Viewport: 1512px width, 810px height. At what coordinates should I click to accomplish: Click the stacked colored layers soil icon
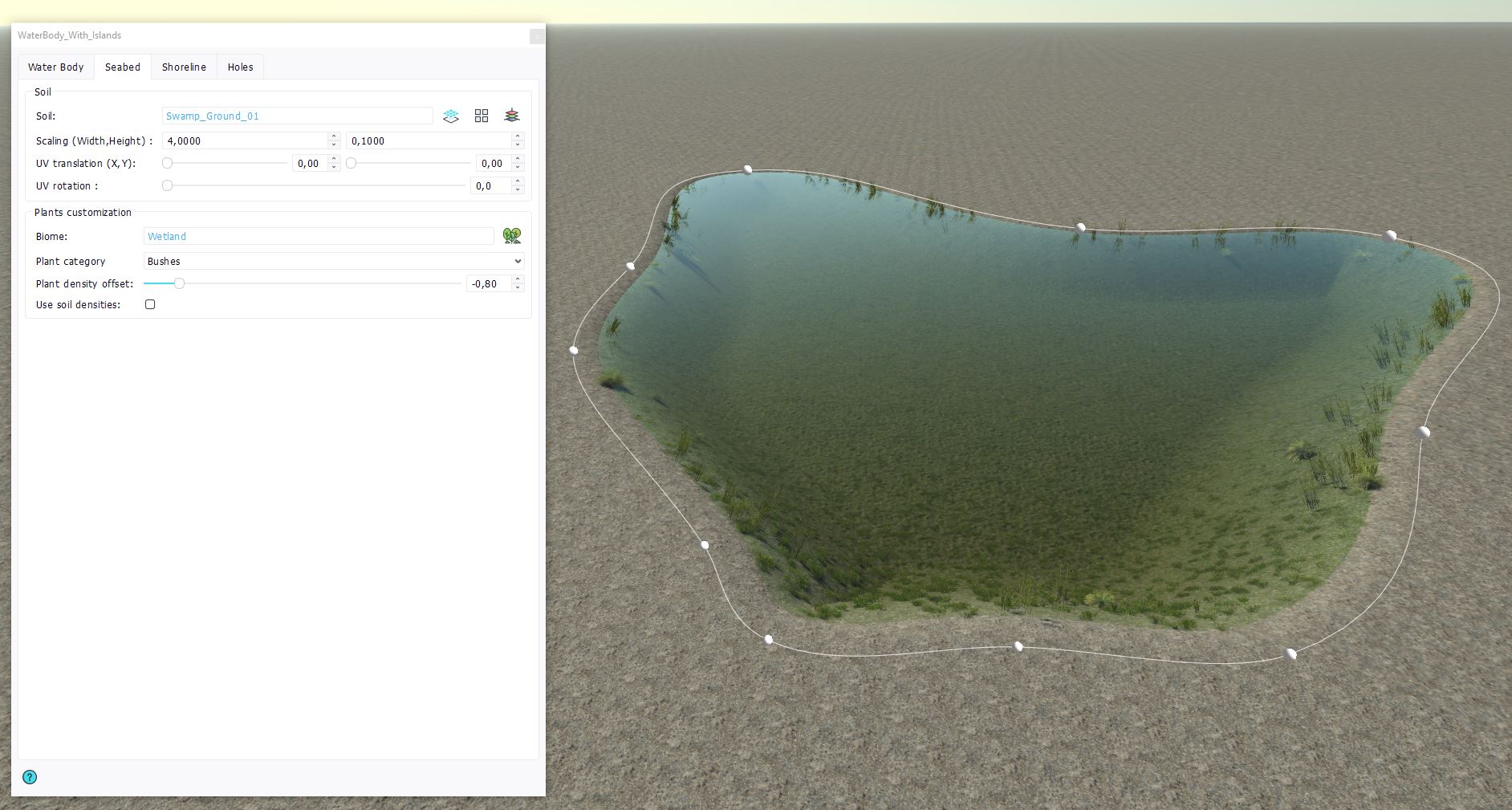click(512, 116)
